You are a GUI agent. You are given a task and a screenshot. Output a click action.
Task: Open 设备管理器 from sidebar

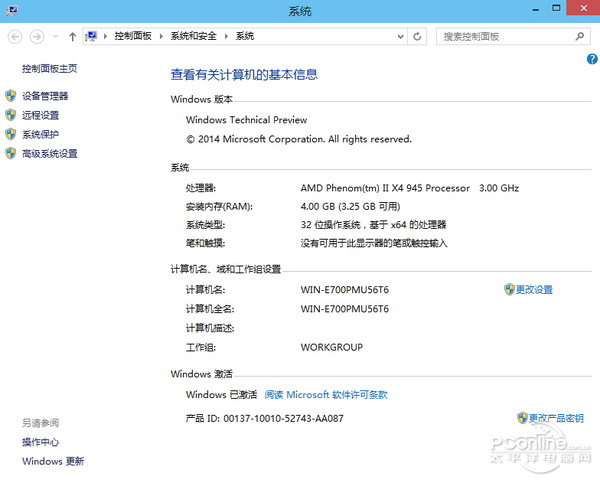[45, 96]
